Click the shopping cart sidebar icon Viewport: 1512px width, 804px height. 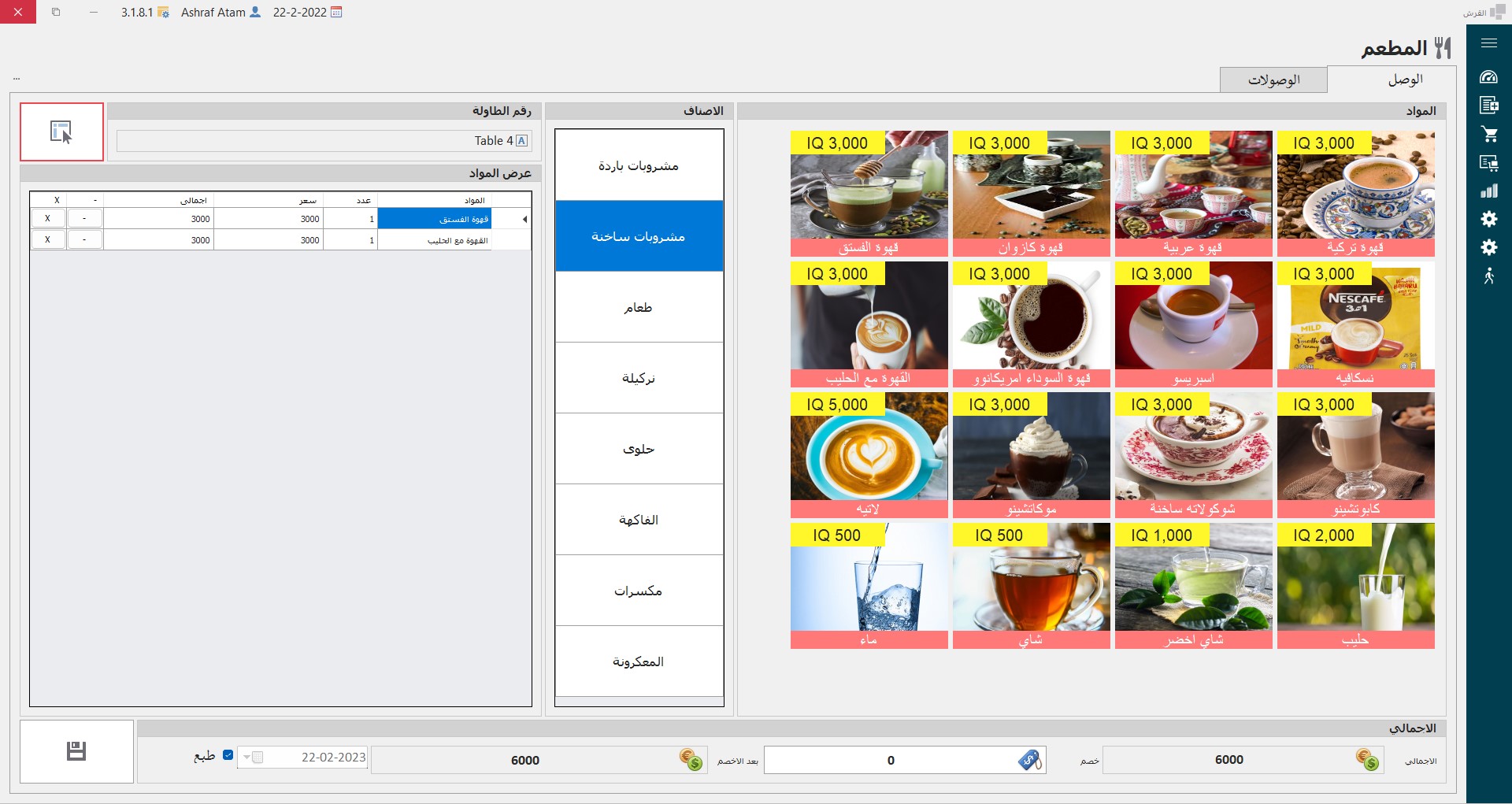(1488, 134)
